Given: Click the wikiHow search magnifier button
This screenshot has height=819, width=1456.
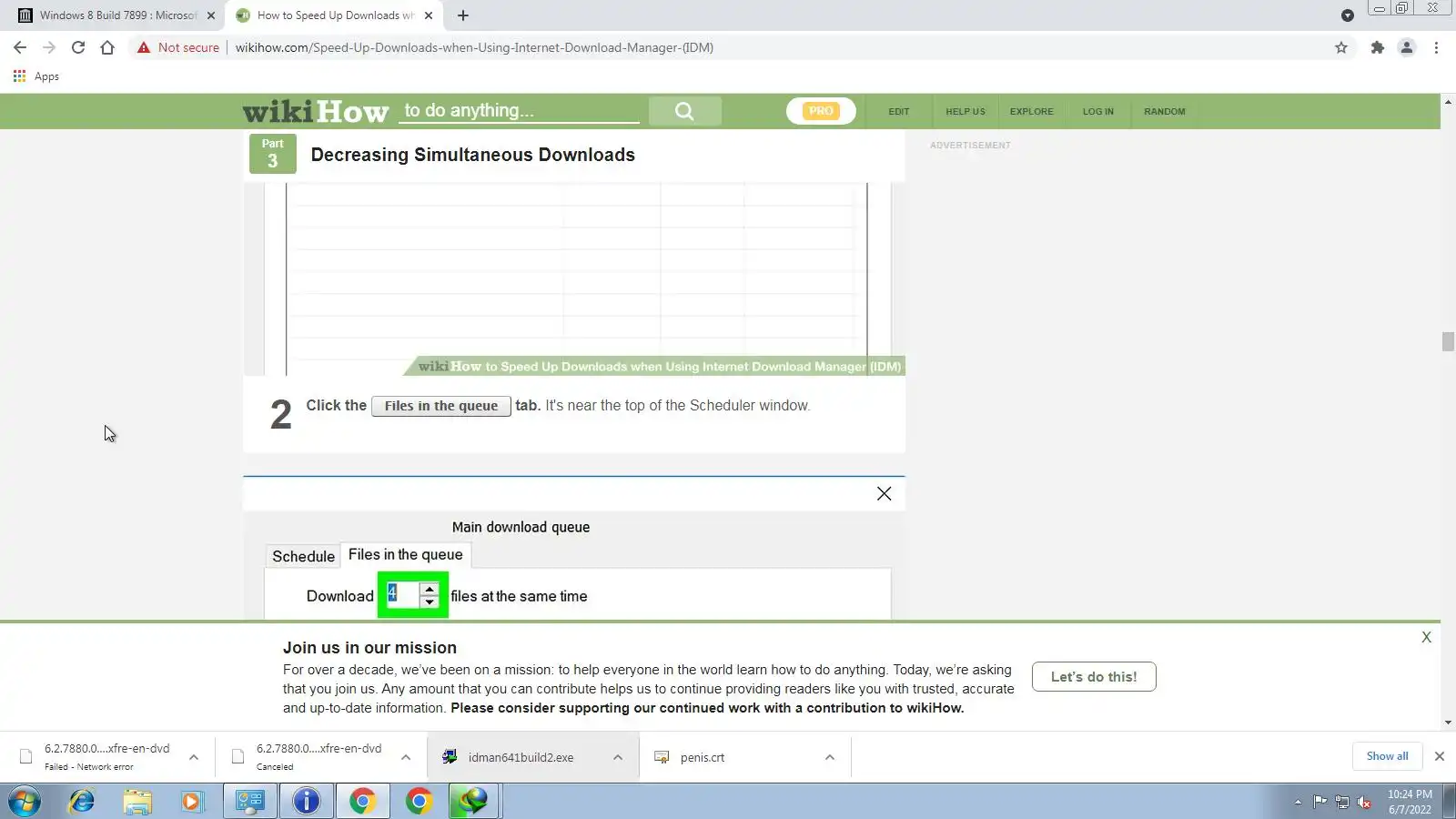Looking at the screenshot, I should (684, 111).
